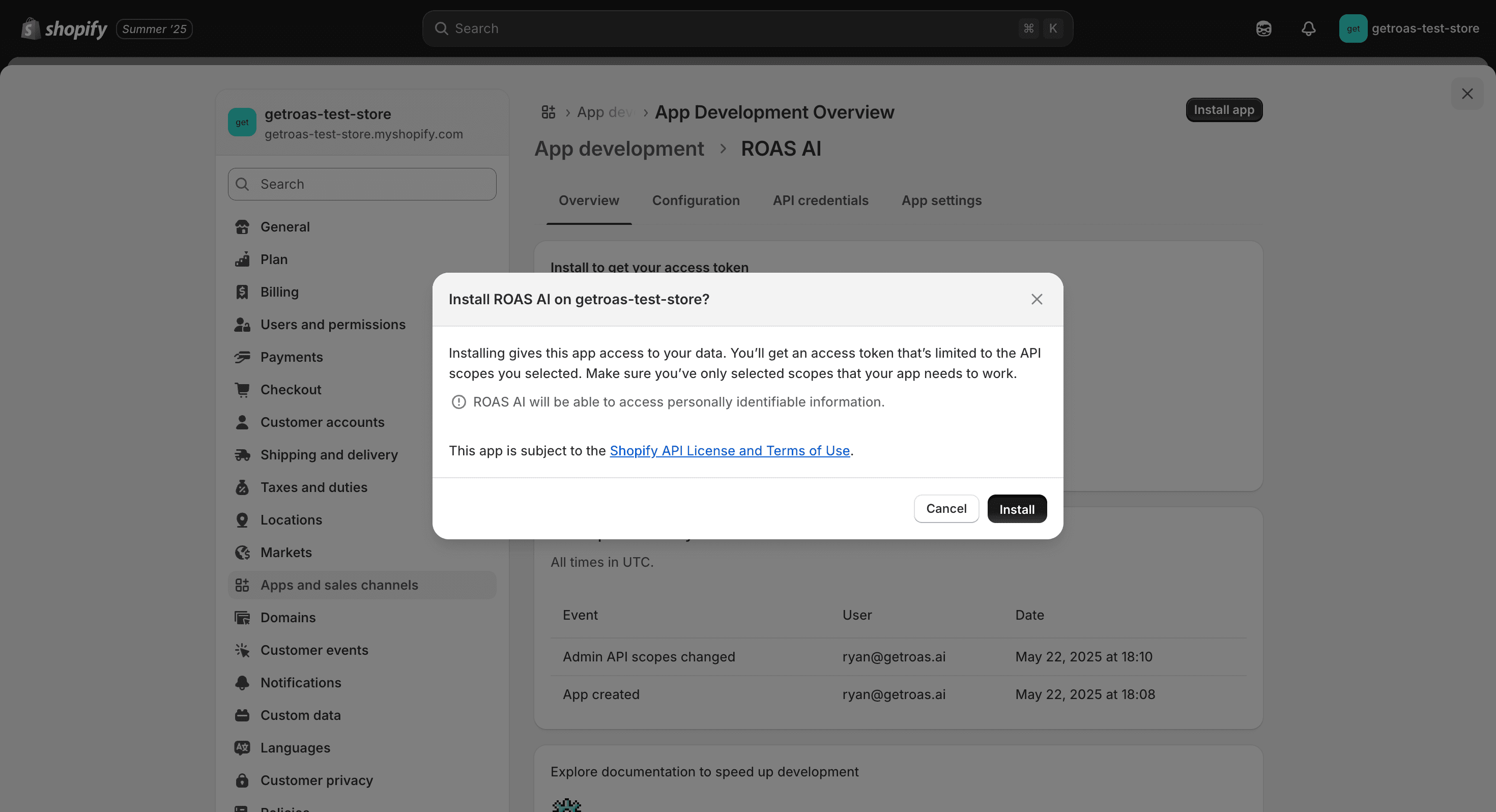
Task: Select Checkout label in settings sidebar
Action: coord(291,389)
